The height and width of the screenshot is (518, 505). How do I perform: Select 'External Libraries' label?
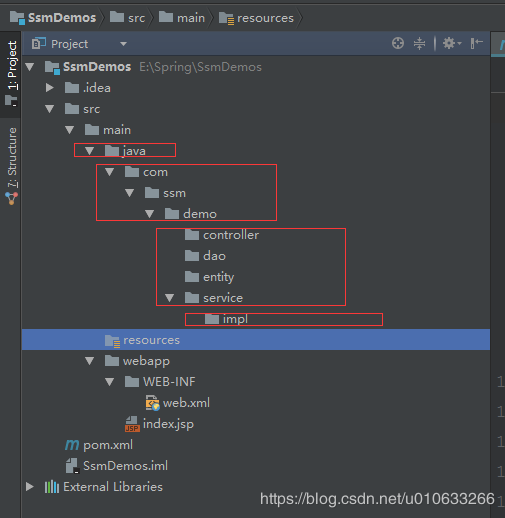point(113,487)
